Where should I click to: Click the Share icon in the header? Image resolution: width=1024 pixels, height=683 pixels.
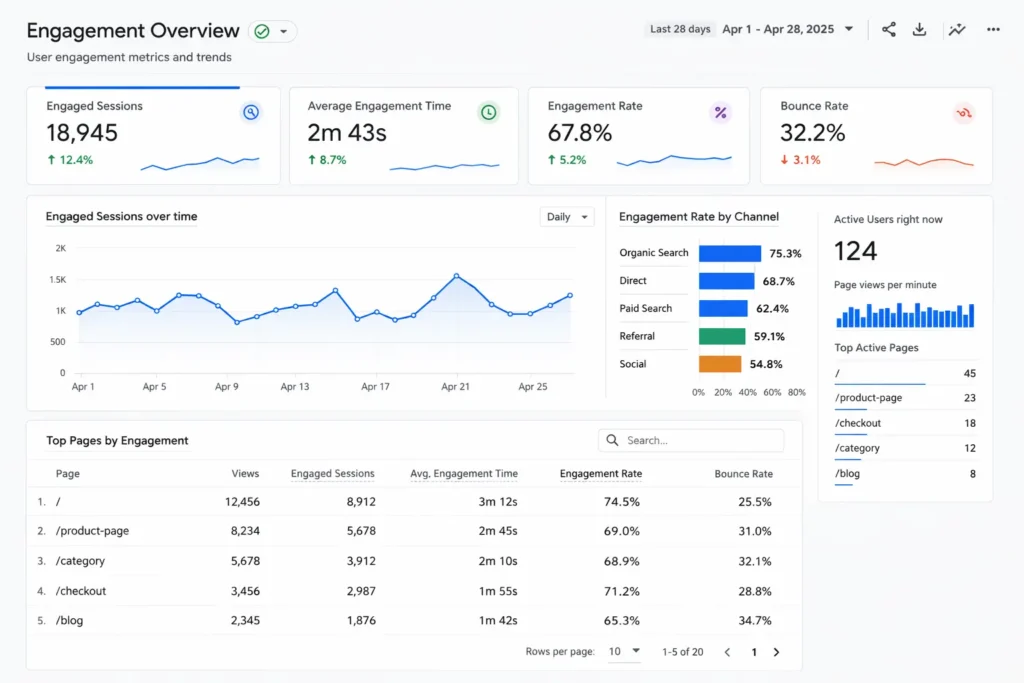point(888,29)
